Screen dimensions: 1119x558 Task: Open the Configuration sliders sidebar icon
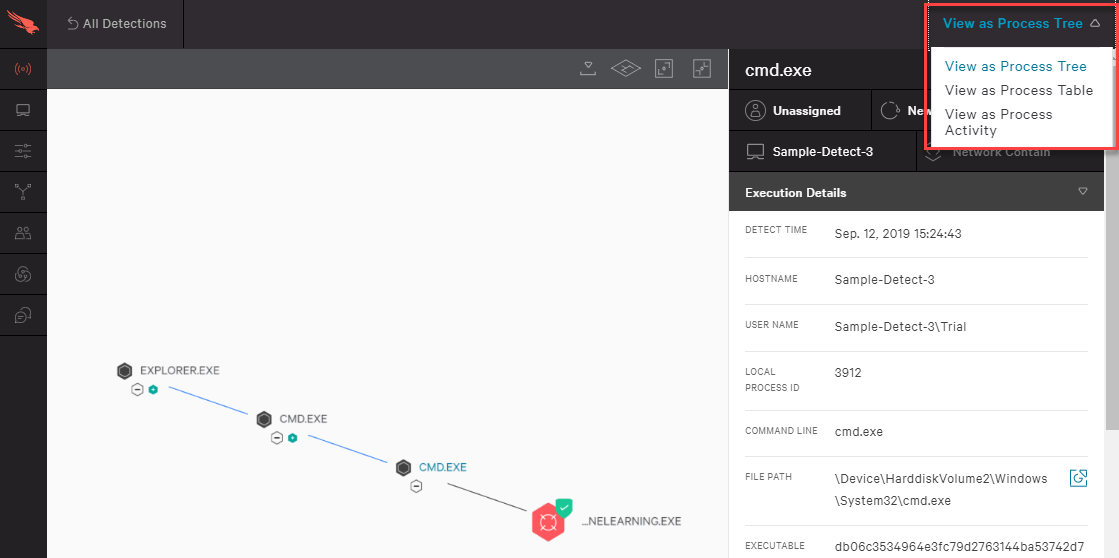point(23,151)
